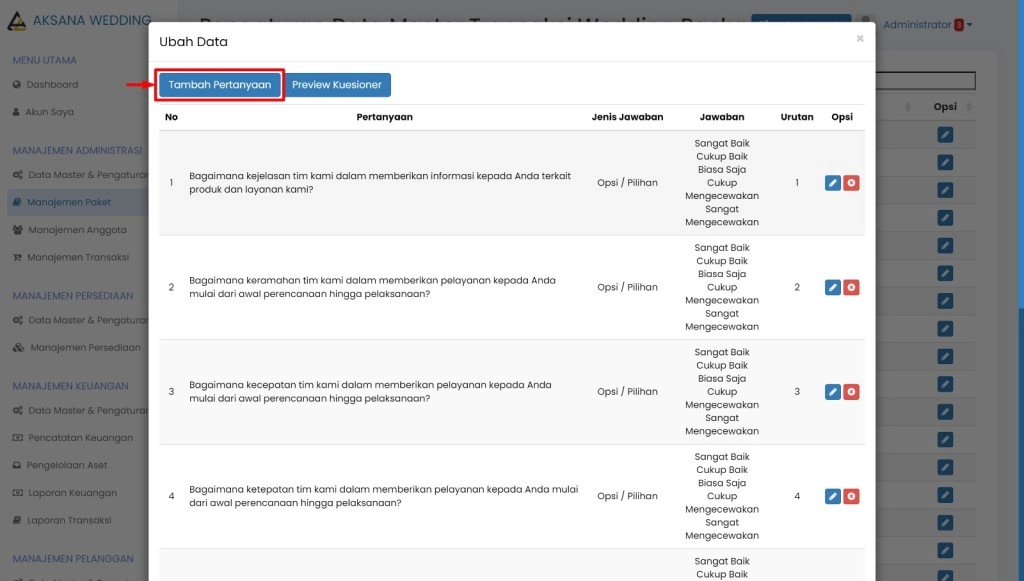Viewport: 1024px width, 581px height.
Task: Open the Administrator user dropdown
Action: pyautogui.click(x=926, y=24)
